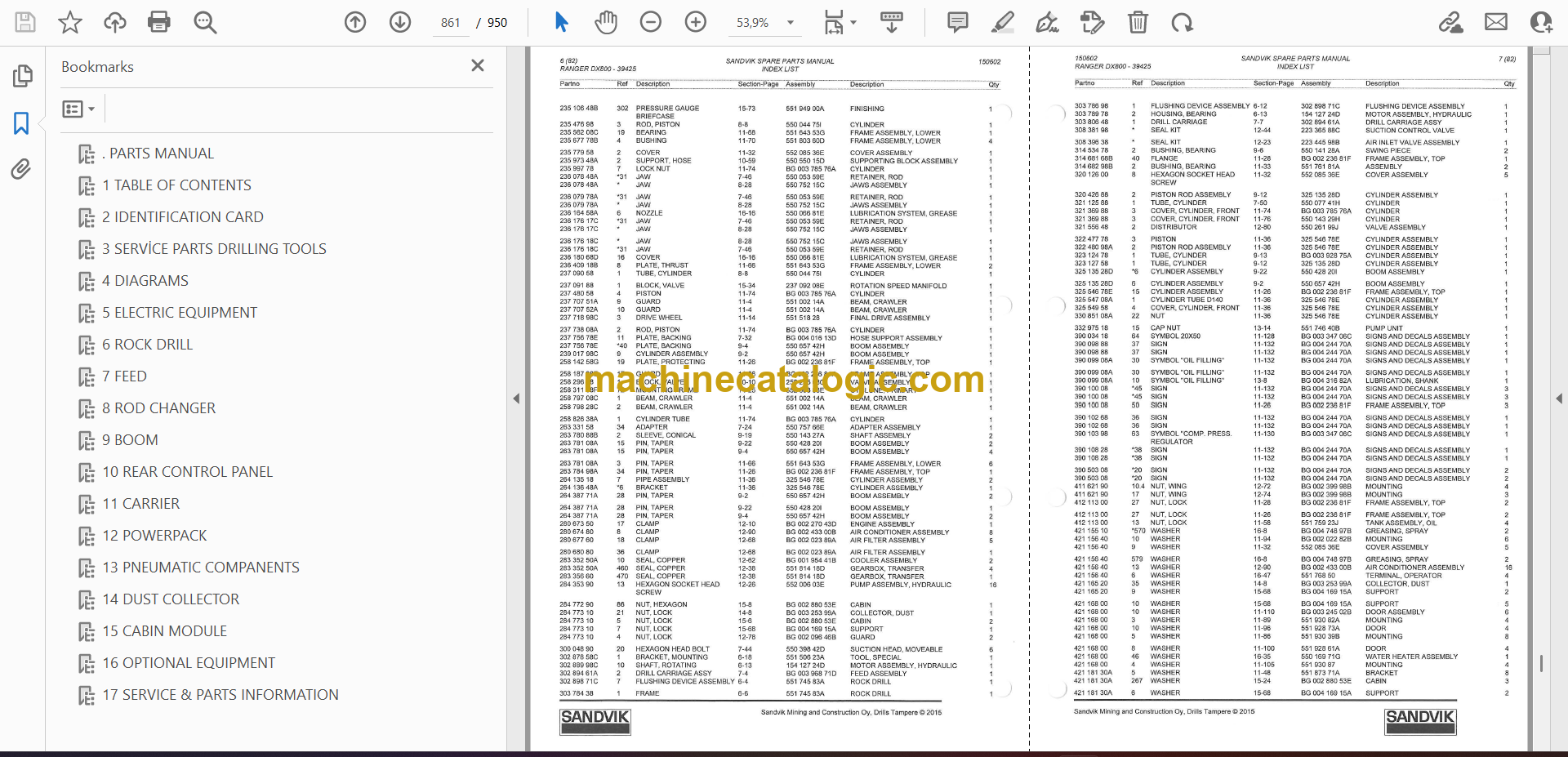Go to next page arrow
Screen dimensions: 1568x757
tap(400, 22)
